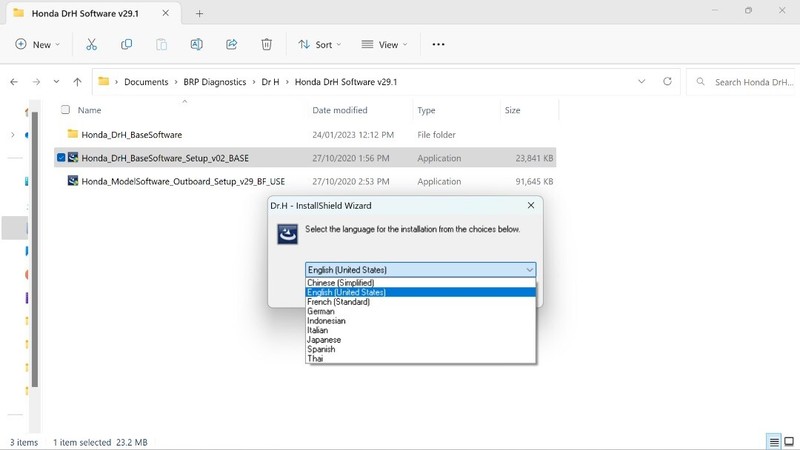
Task: Switch to details view in status bar
Action: pyautogui.click(x=774, y=442)
